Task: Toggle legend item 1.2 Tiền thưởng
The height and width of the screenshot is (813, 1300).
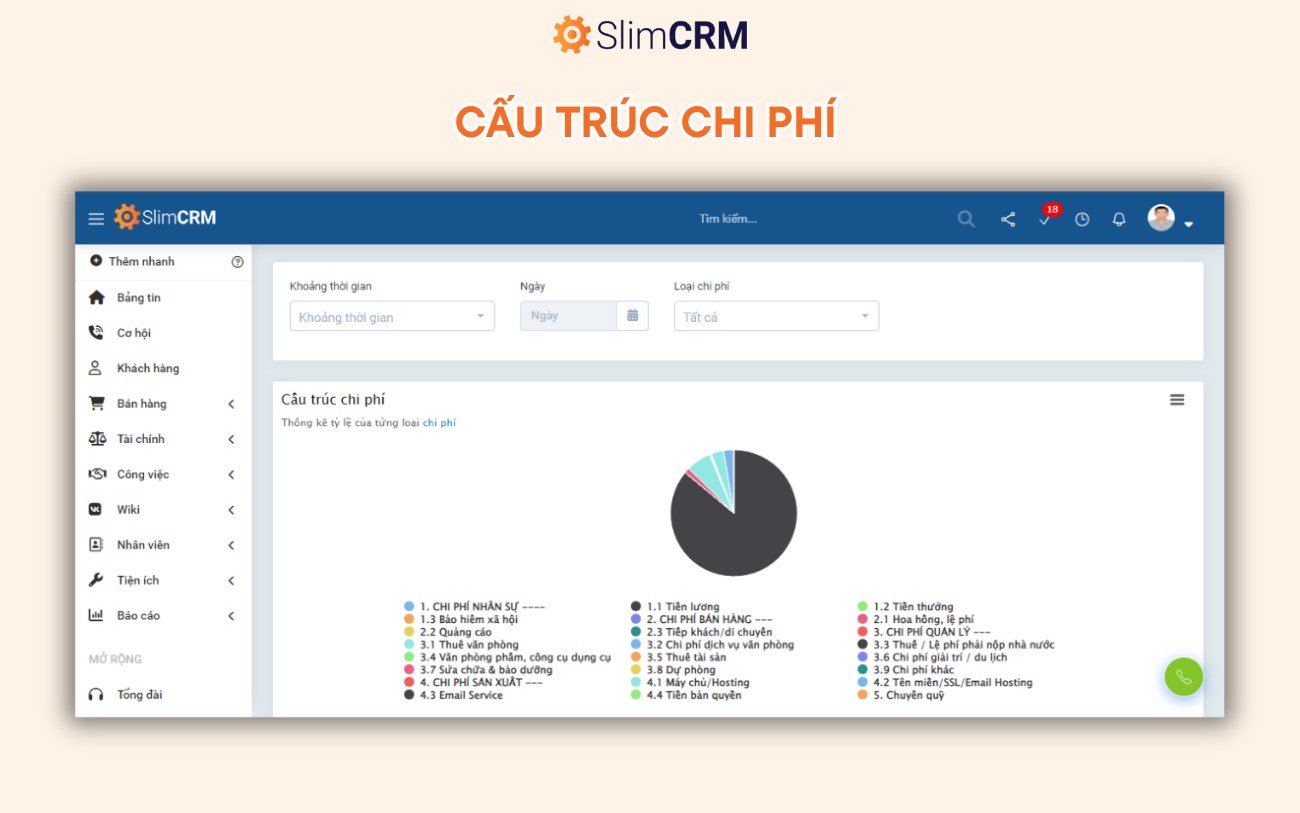Action: coord(905,607)
